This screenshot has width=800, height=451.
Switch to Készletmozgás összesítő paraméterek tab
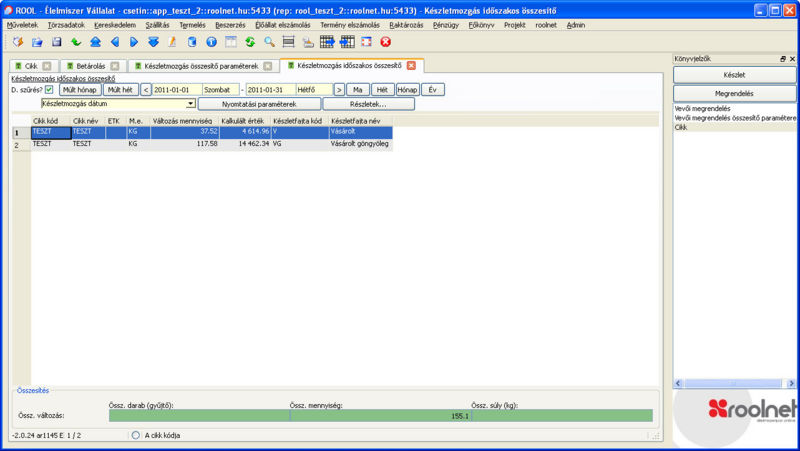coord(201,66)
